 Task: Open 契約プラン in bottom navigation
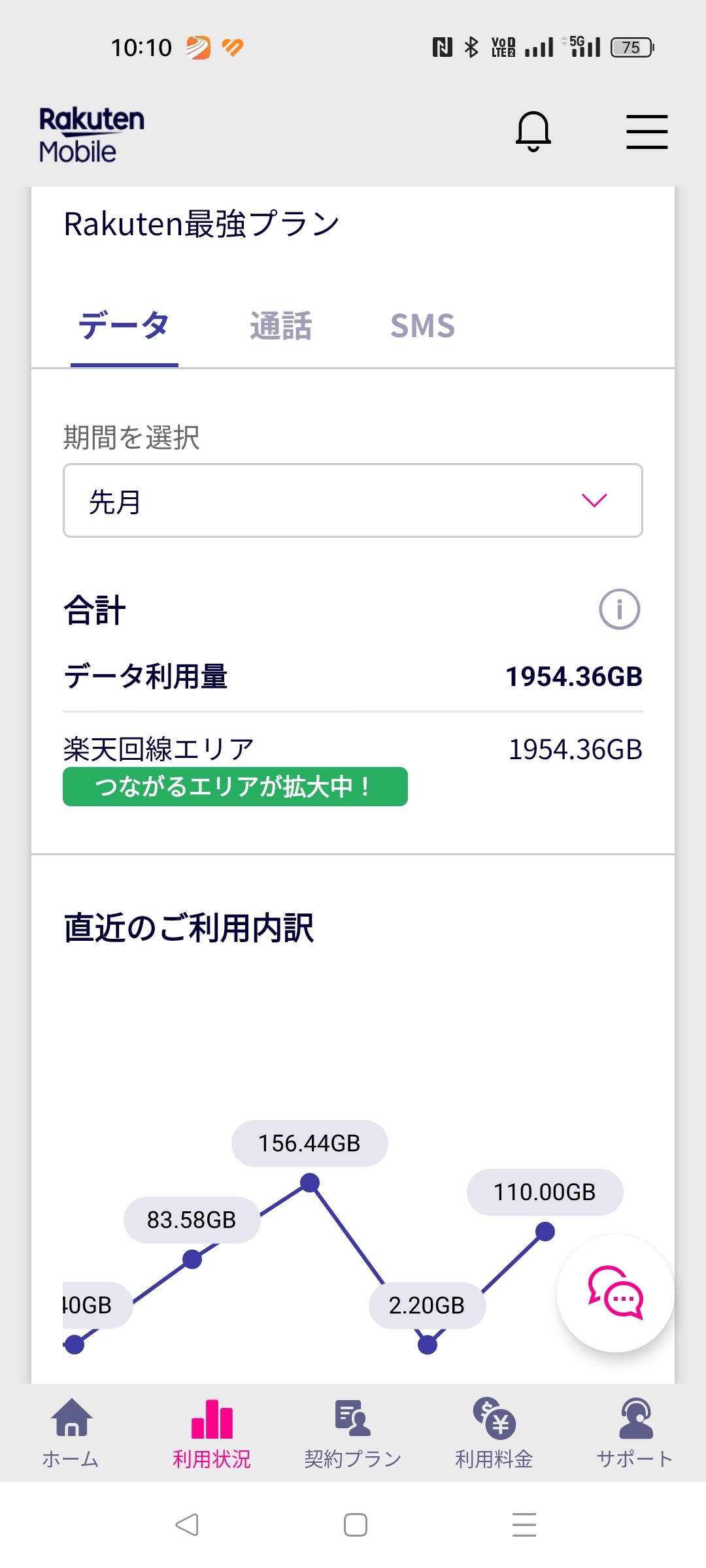353,1434
